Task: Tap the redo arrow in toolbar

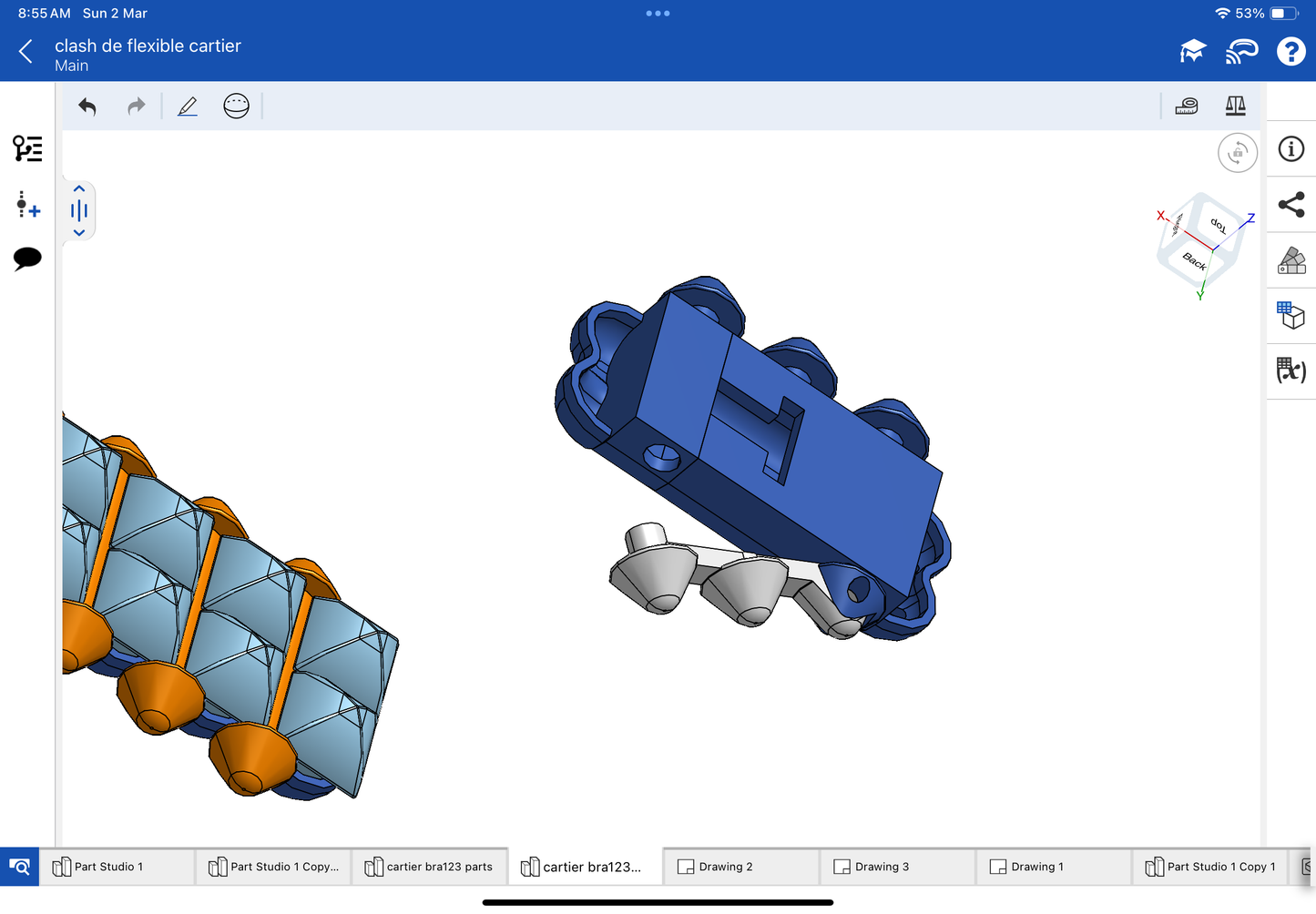Action: click(x=137, y=107)
